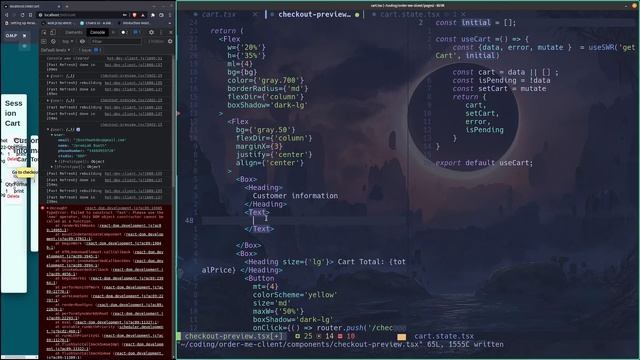Open the browser extensions puzzle icon

pos(153,15)
